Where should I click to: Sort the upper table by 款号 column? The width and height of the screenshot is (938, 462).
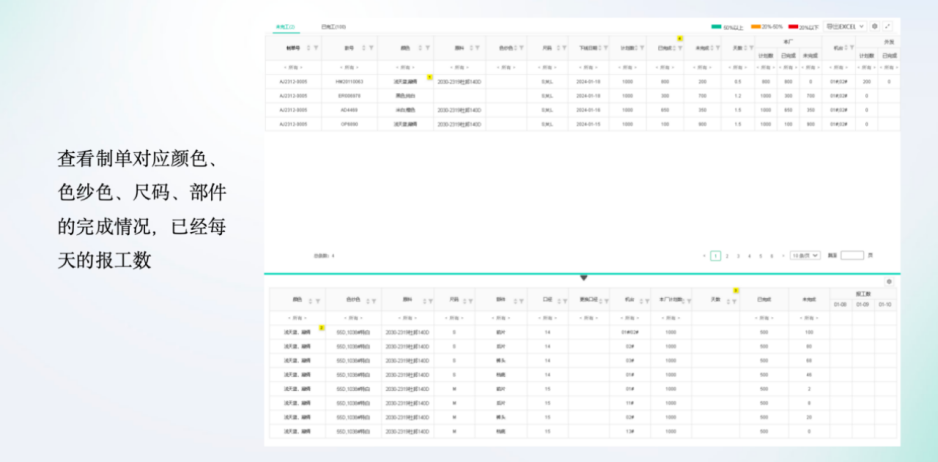click(x=363, y=47)
